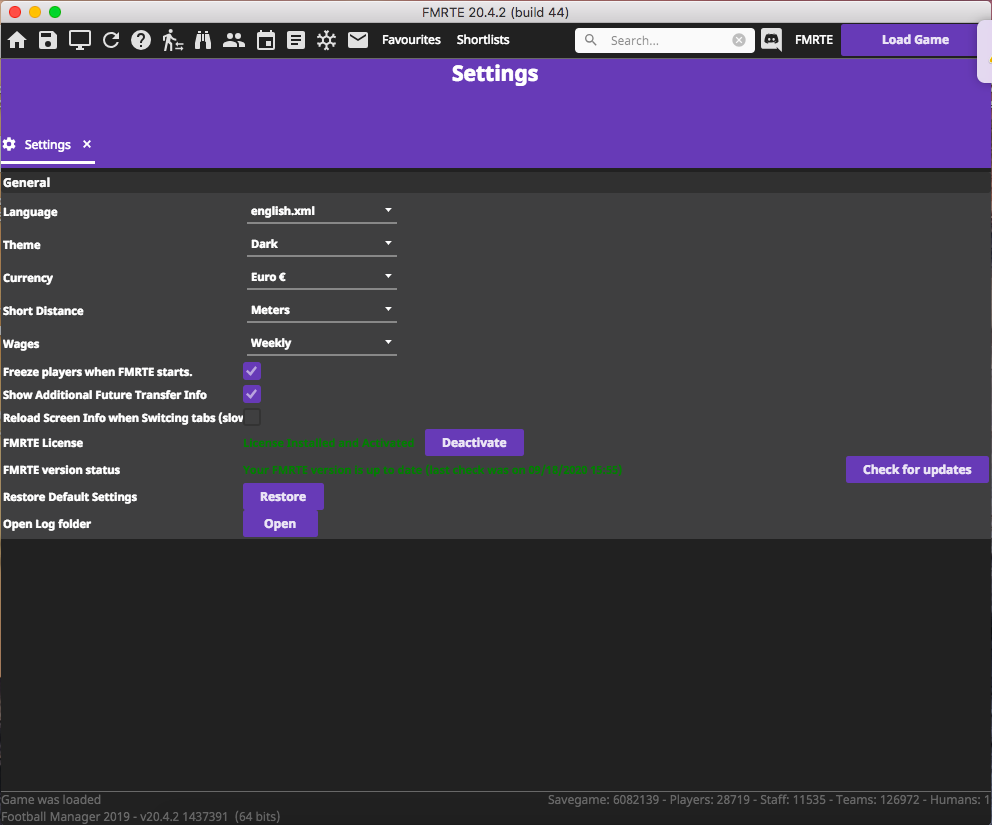Viewport: 992px width, 825px height.
Task: Disable Show Additional Future Transfer Info
Action: click(252, 395)
